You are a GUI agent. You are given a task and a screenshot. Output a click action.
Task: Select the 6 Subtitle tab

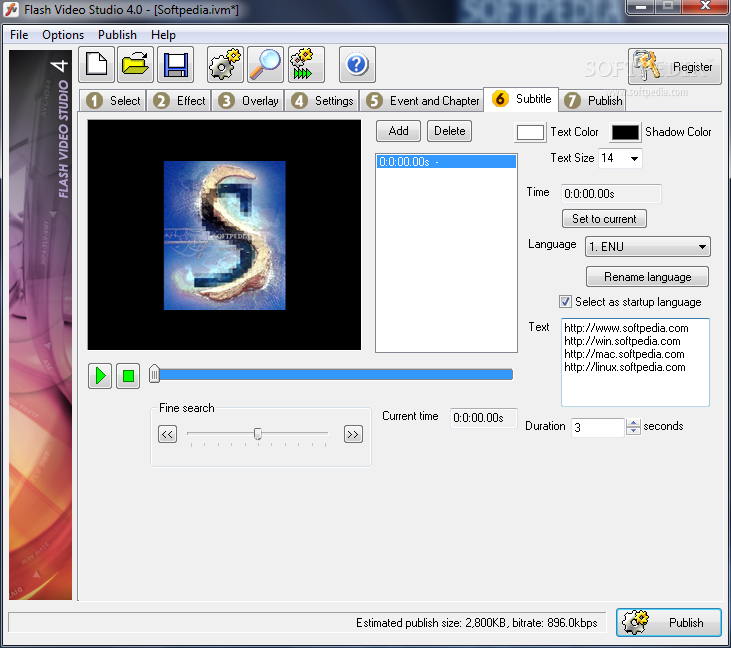point(521,99)
